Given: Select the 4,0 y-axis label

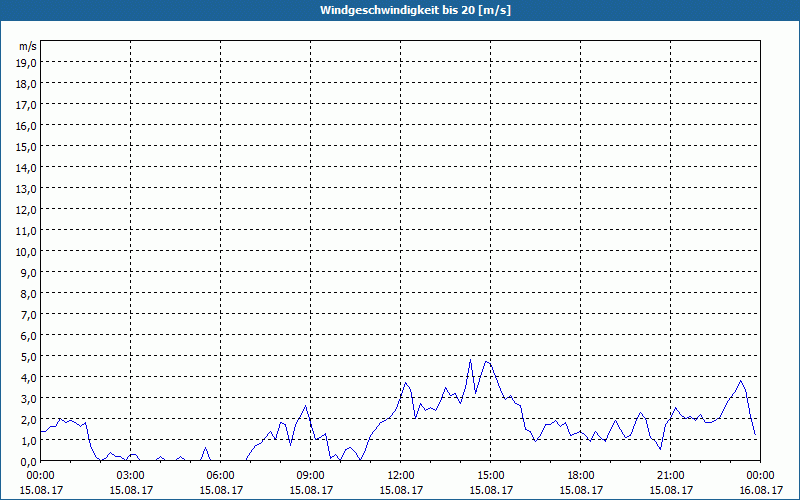Looking at the screenshot, I should 29,378.
